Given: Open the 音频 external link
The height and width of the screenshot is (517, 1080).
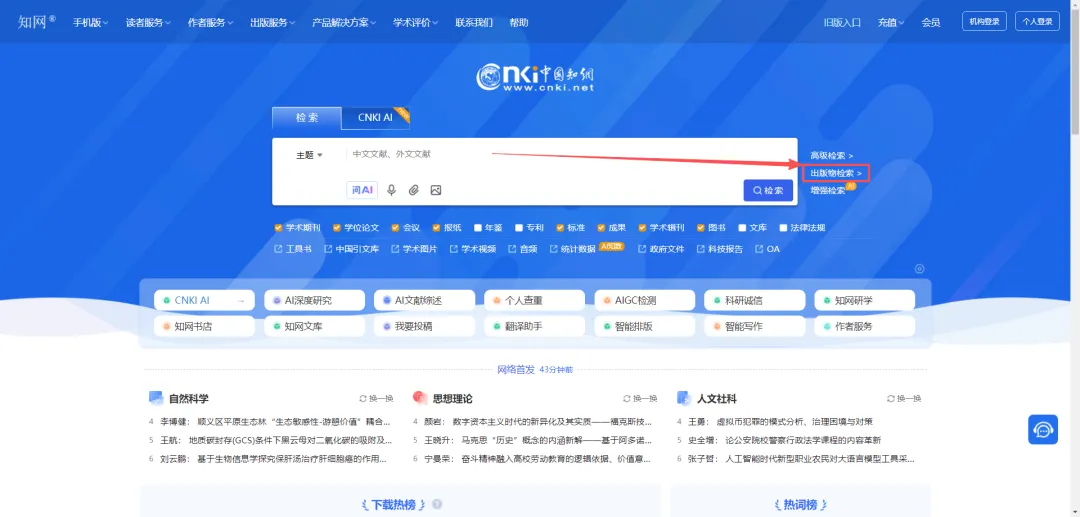Looking at the screenshot, I should pos(523,249).
